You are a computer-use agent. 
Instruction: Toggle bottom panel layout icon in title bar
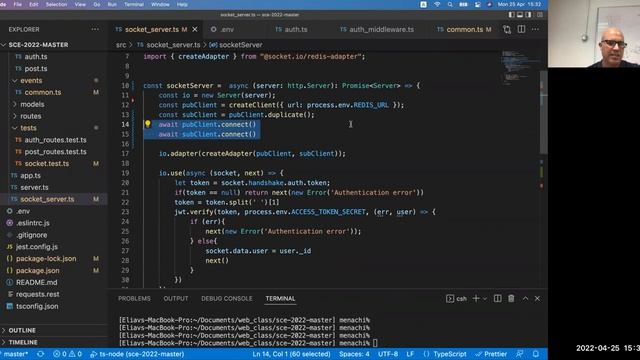pos(520,15)
